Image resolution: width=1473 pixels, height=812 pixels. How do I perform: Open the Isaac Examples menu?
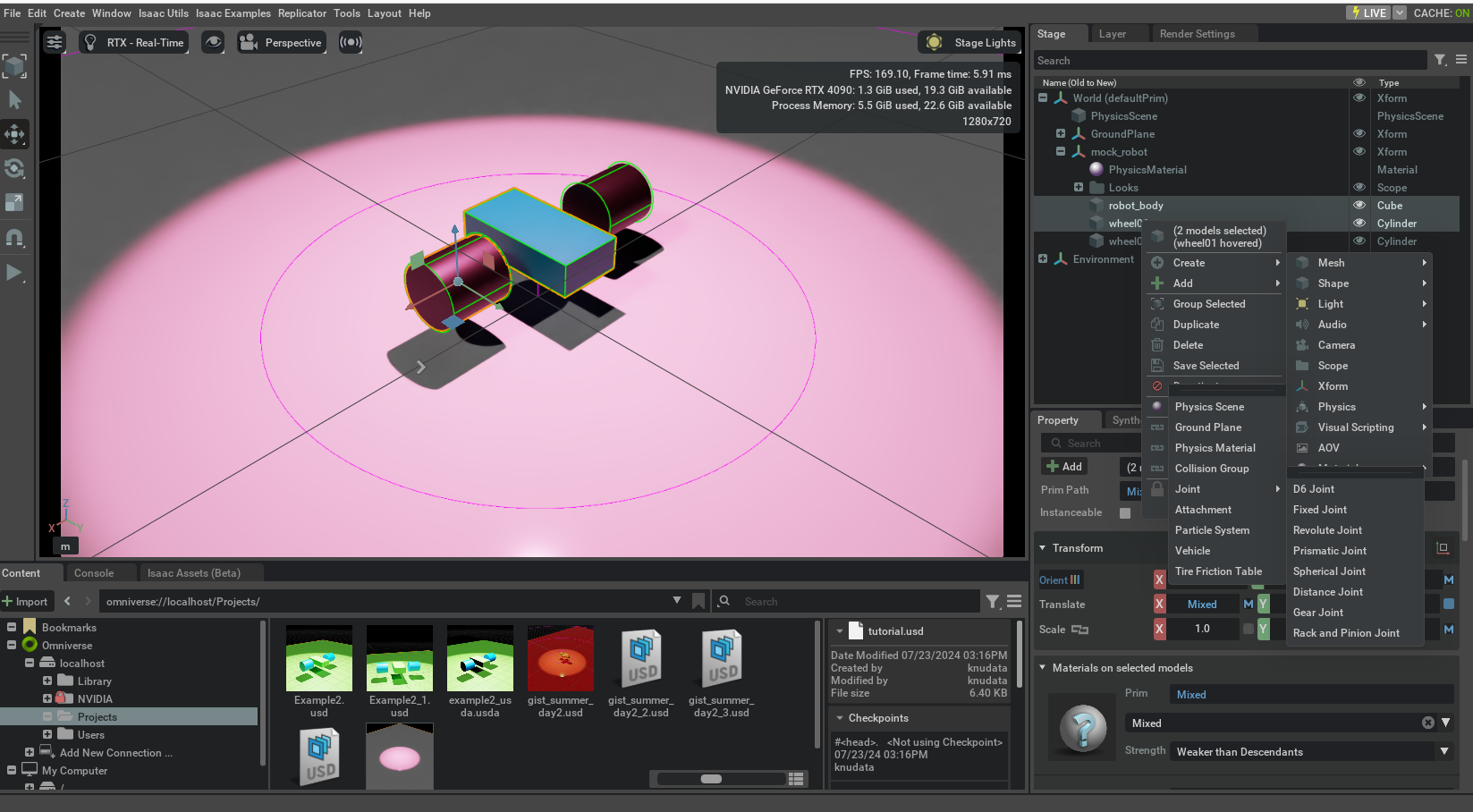(x=233, y=13)
